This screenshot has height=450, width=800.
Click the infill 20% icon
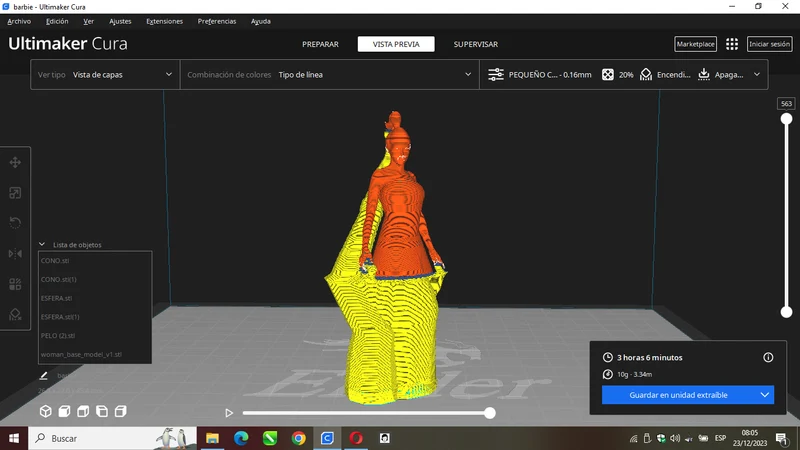click(608, 74)
